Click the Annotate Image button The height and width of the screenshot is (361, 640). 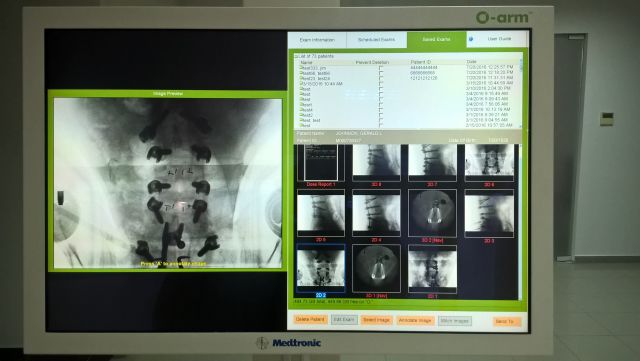tap(415, 321)
